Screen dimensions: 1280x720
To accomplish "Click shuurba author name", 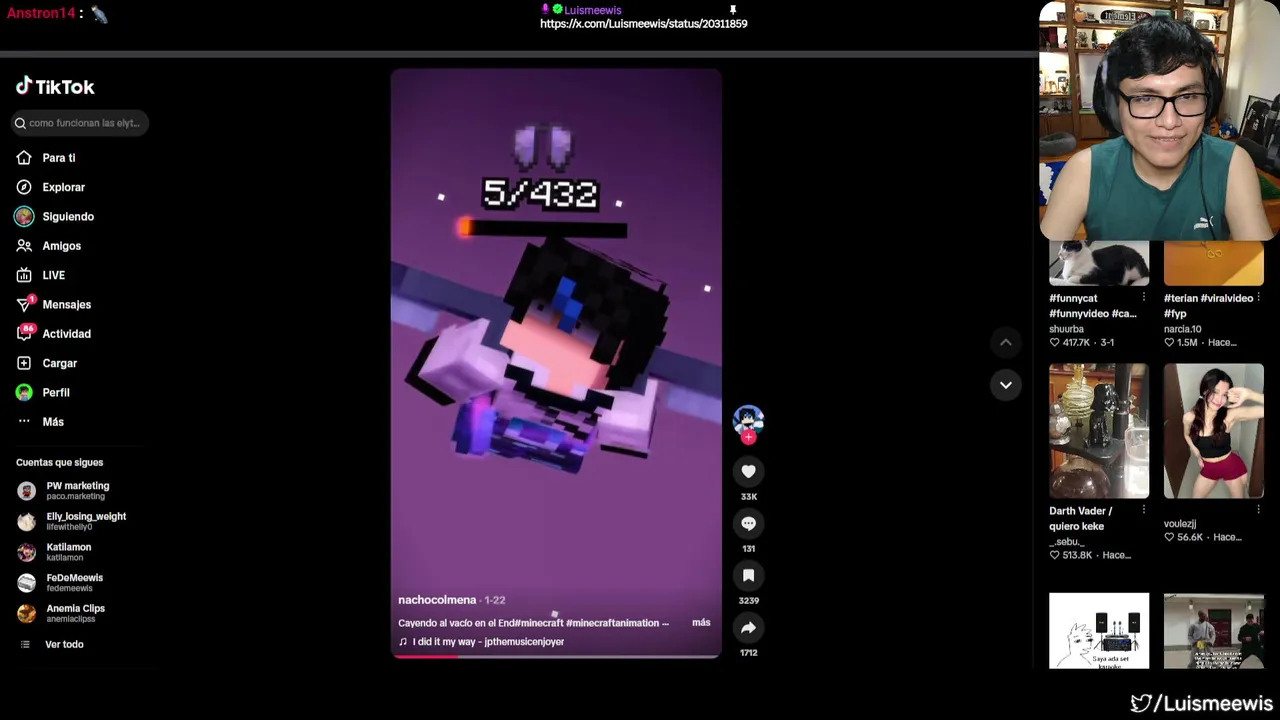I will tap(1066, 329).
